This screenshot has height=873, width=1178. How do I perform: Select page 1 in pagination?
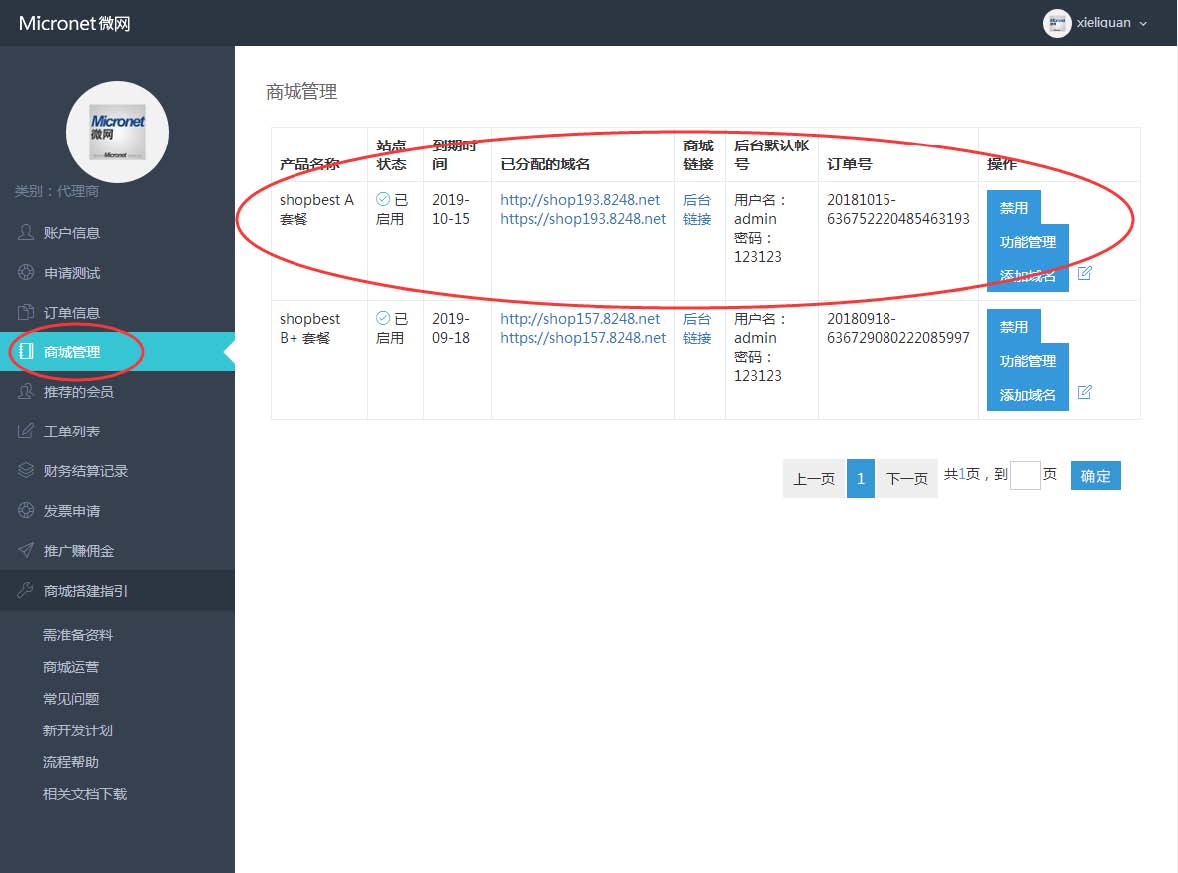coord(861,479)
